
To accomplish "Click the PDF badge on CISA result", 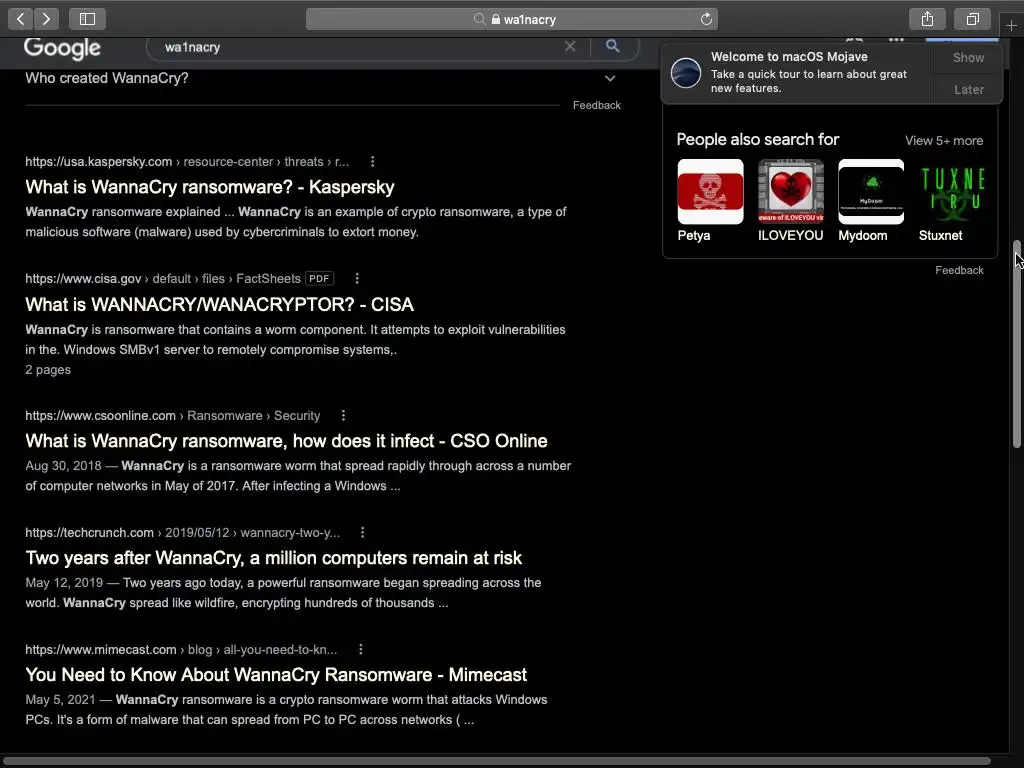I will pyautogui.click(x=319, y=278).
